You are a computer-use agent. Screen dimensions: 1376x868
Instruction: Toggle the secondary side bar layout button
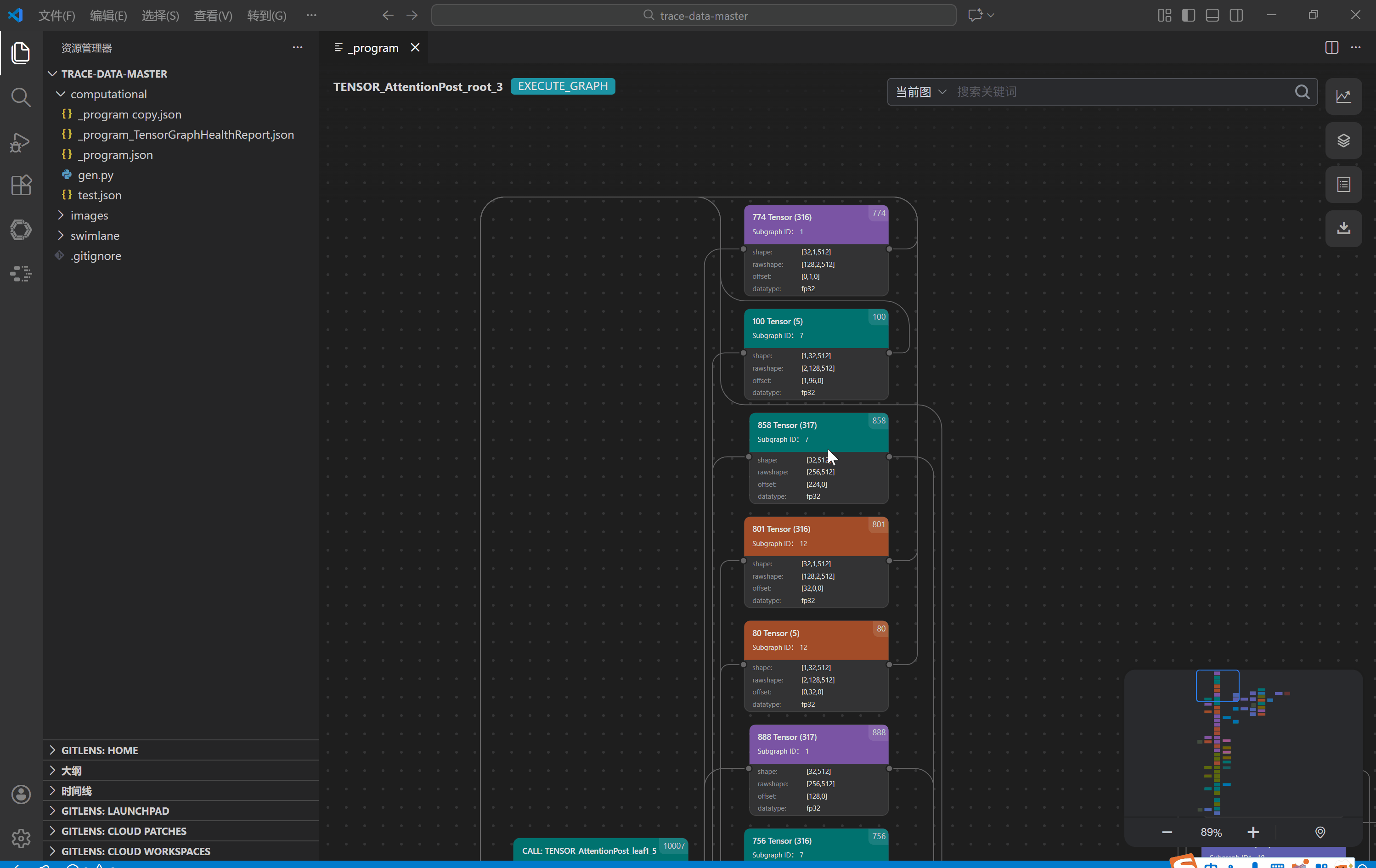click(1236, 16)
